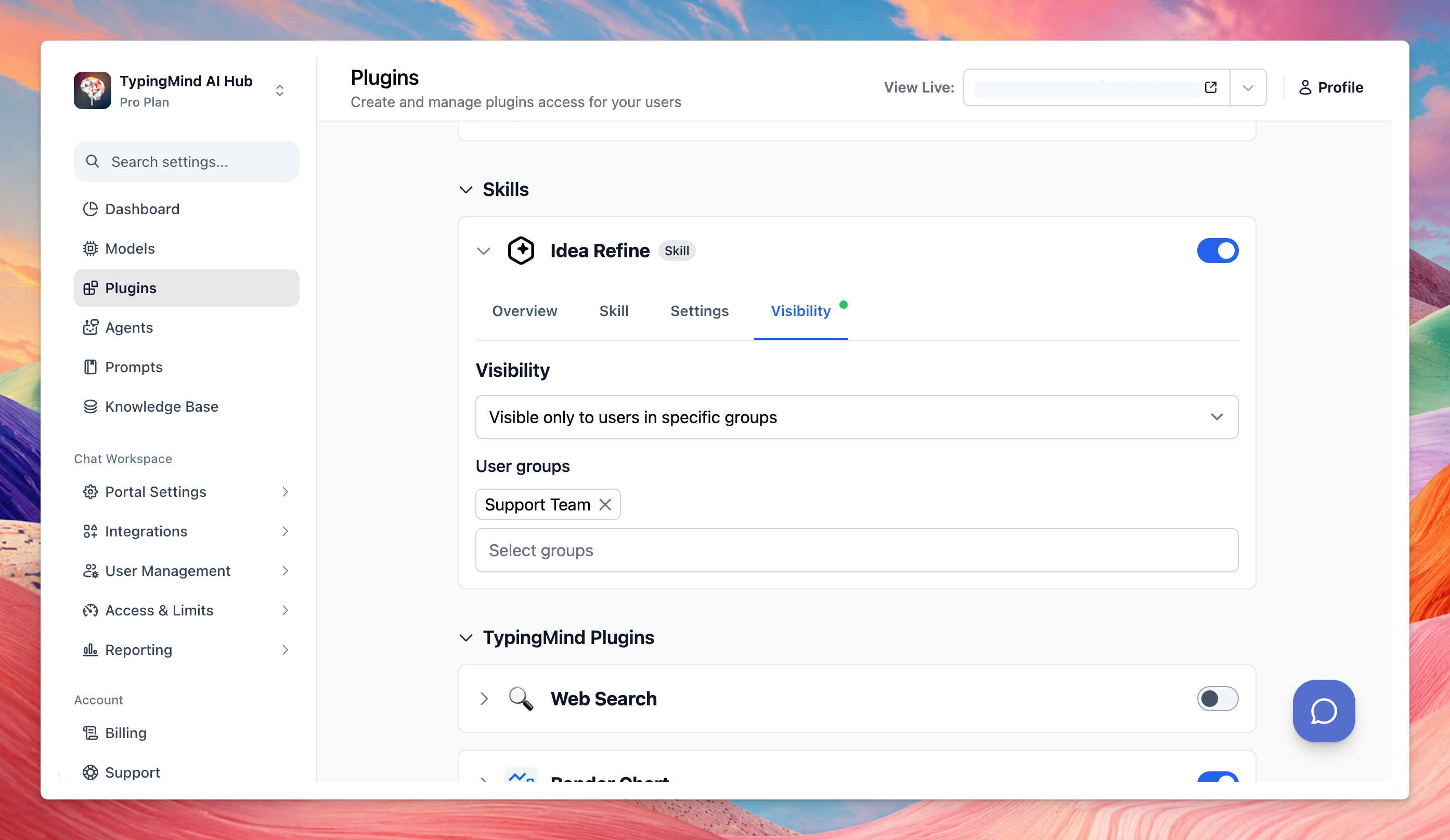
Task: Select Agents in the sidebar
Action: coord(186,327)
